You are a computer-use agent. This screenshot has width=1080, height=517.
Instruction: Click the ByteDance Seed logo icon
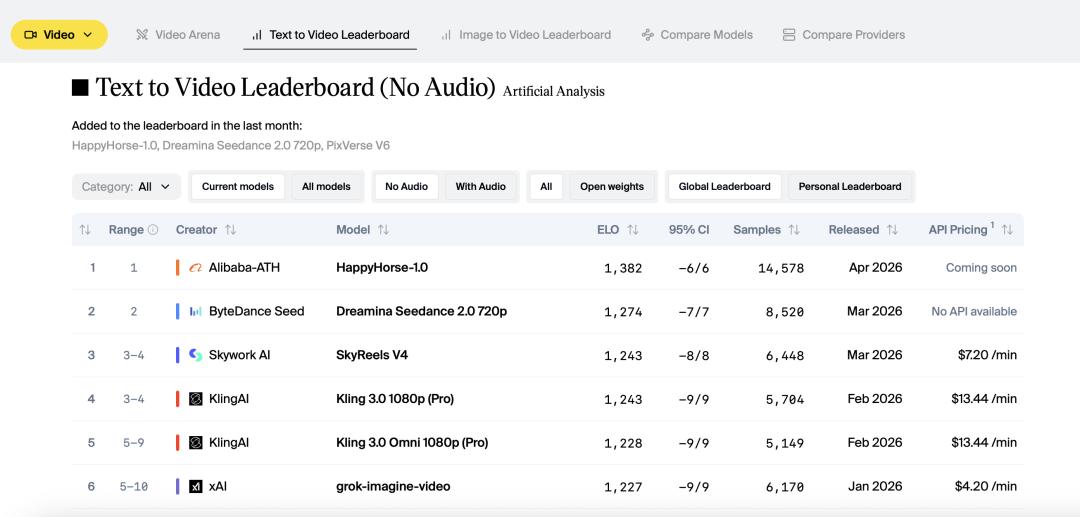(x=196, y=312)
